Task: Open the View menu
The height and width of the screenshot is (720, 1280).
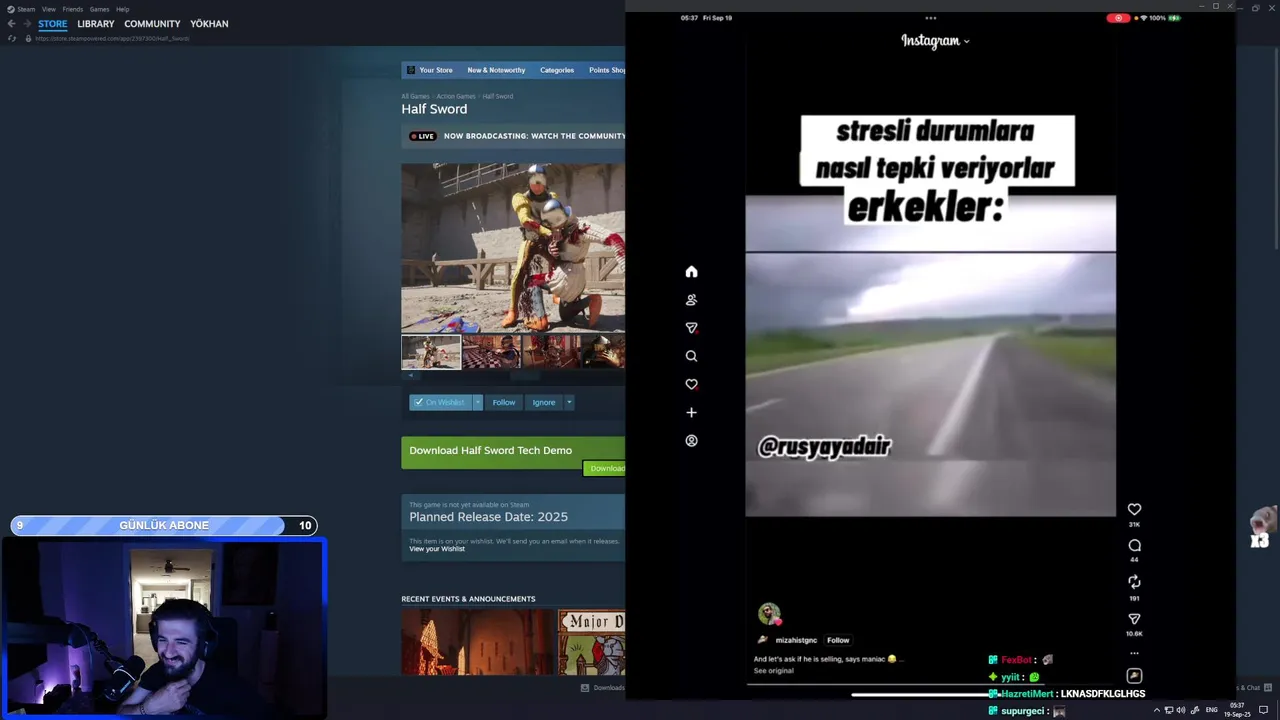Action: coord(49,9)
